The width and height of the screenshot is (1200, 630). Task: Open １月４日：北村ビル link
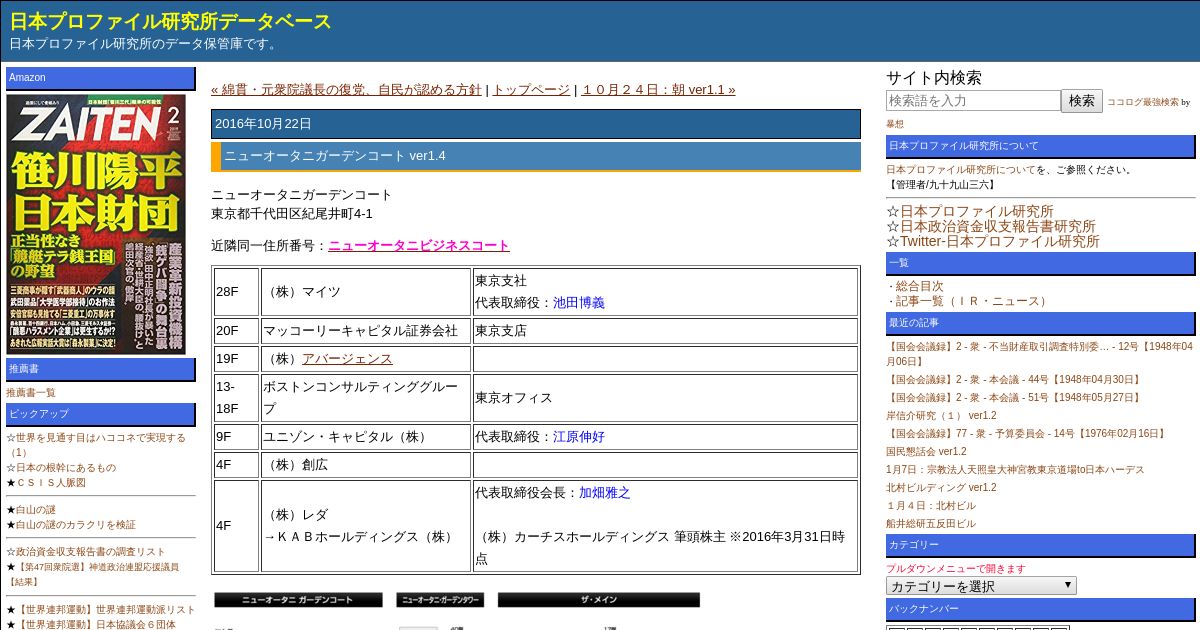click(931, 506)
